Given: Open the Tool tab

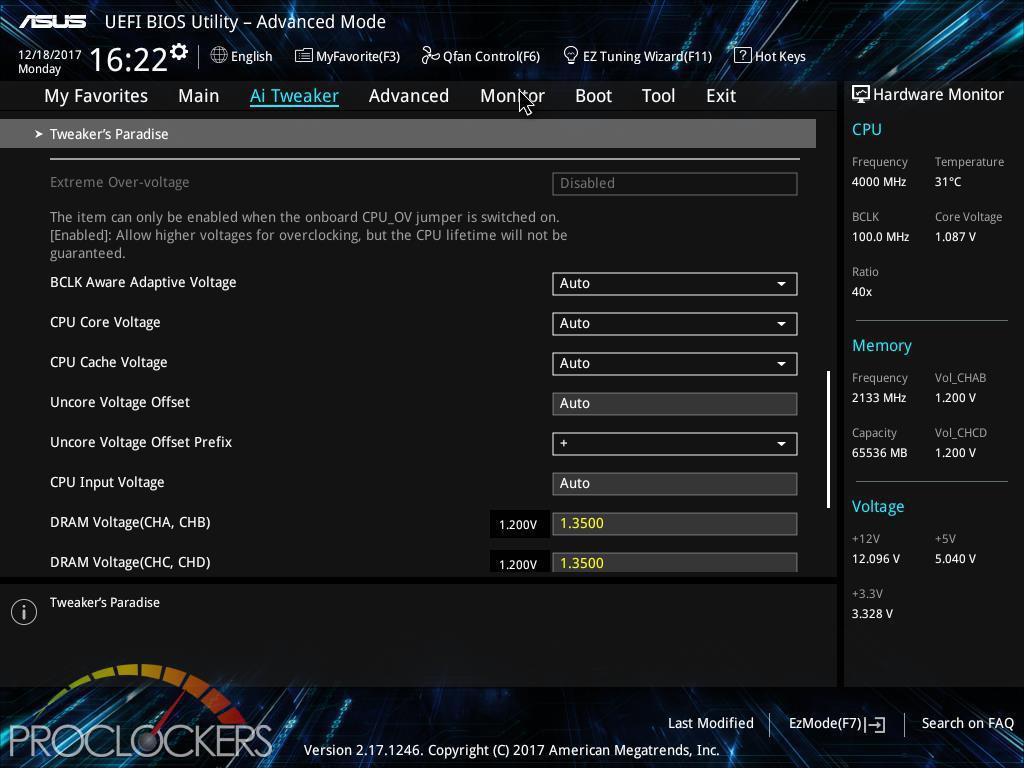Looking at the screenshot, I should 658,96.
